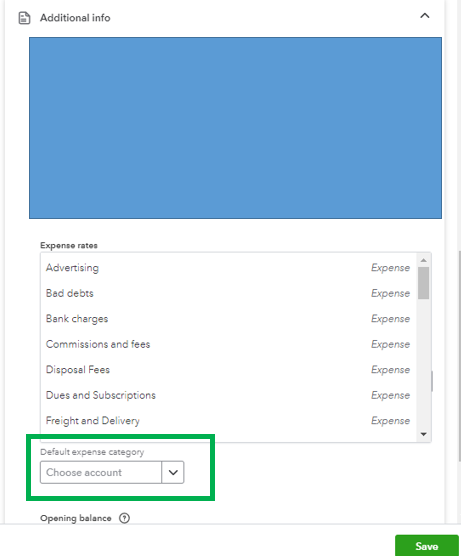Click the green Save button
Image resolution: width=461 pixels, height=556 pixels.
[427, 546]
